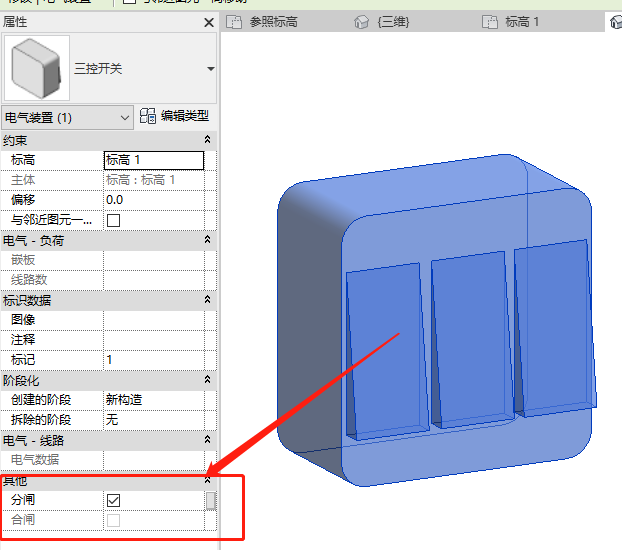Click the small button beside 分闸 value

pyautogui.click(x=211, y=500)
